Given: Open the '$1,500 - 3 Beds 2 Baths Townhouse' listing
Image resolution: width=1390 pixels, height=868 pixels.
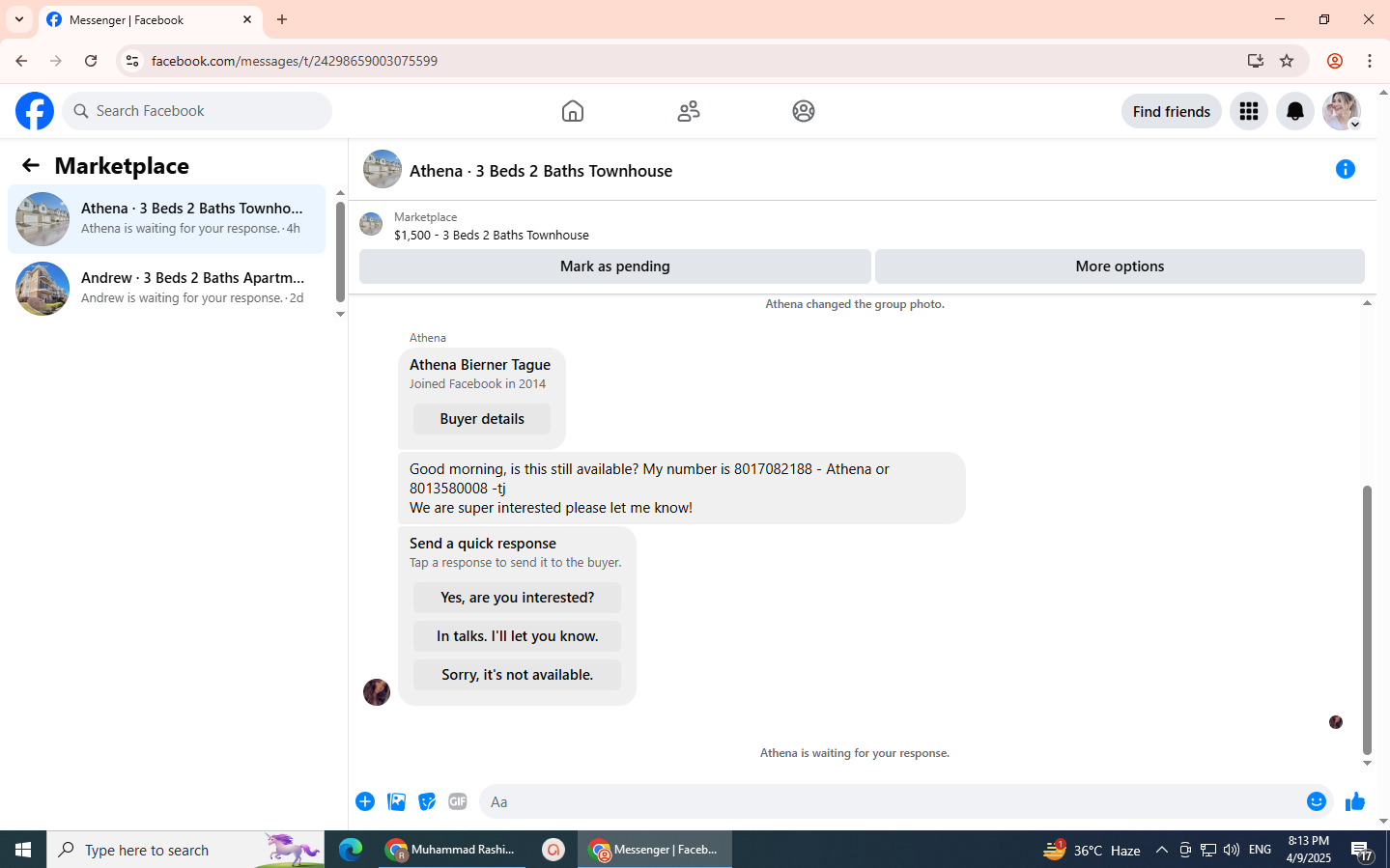Looking at the screenshot, I should pos(492,235).
